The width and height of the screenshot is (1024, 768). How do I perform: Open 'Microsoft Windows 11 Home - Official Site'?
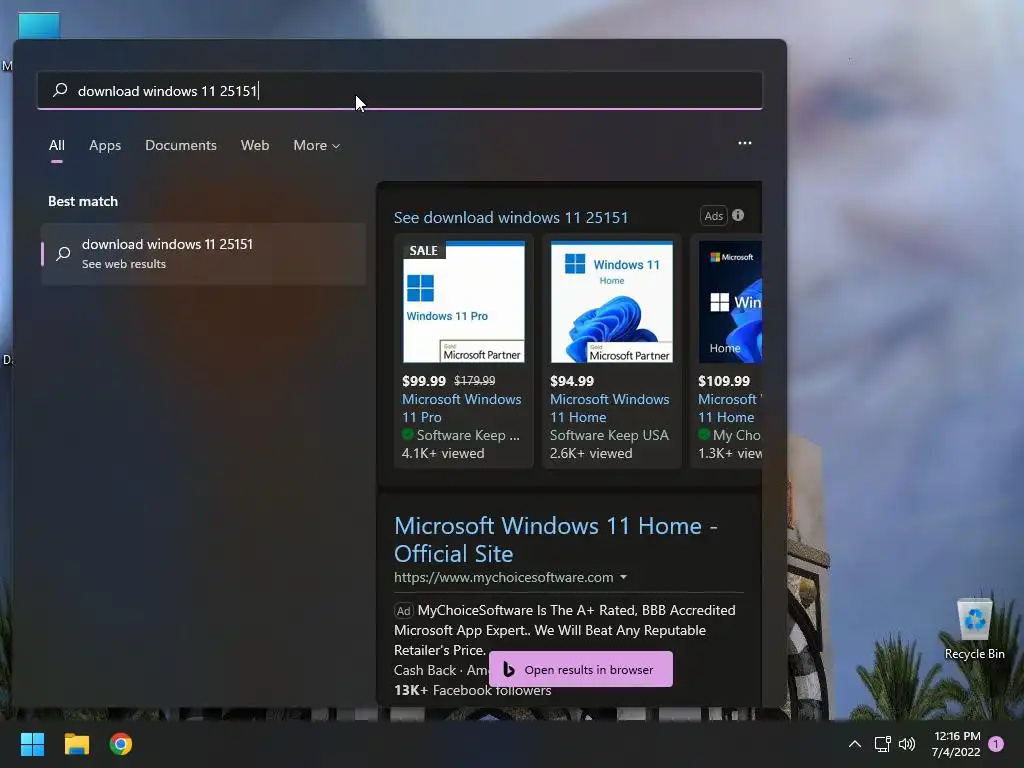coord(555,539)
